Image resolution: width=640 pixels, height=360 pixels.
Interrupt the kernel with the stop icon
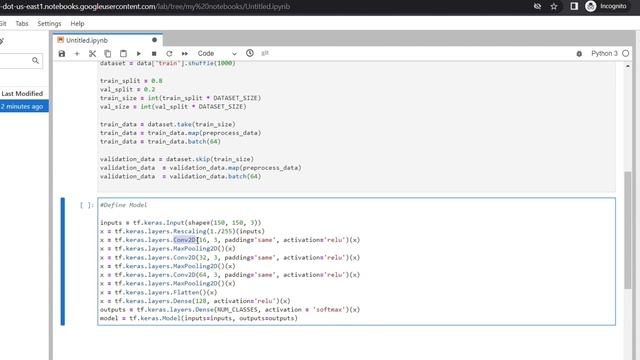point(154,53)
